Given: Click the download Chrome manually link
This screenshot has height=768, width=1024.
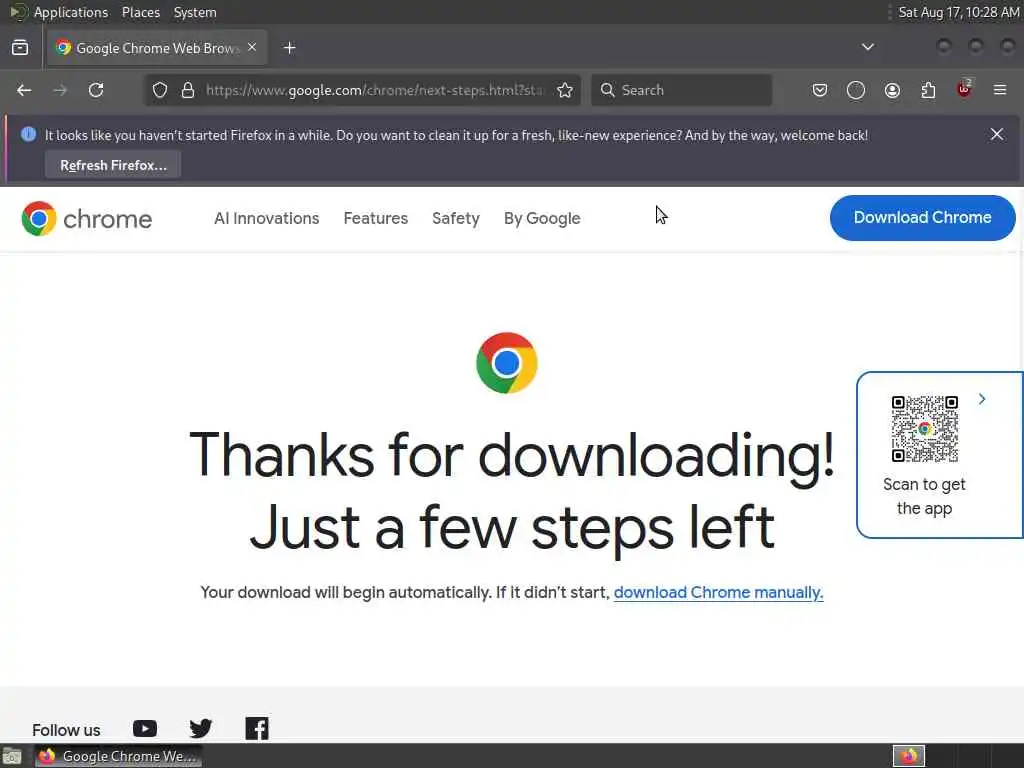Looking at the screenshot, I should click(x=718, y=592).
